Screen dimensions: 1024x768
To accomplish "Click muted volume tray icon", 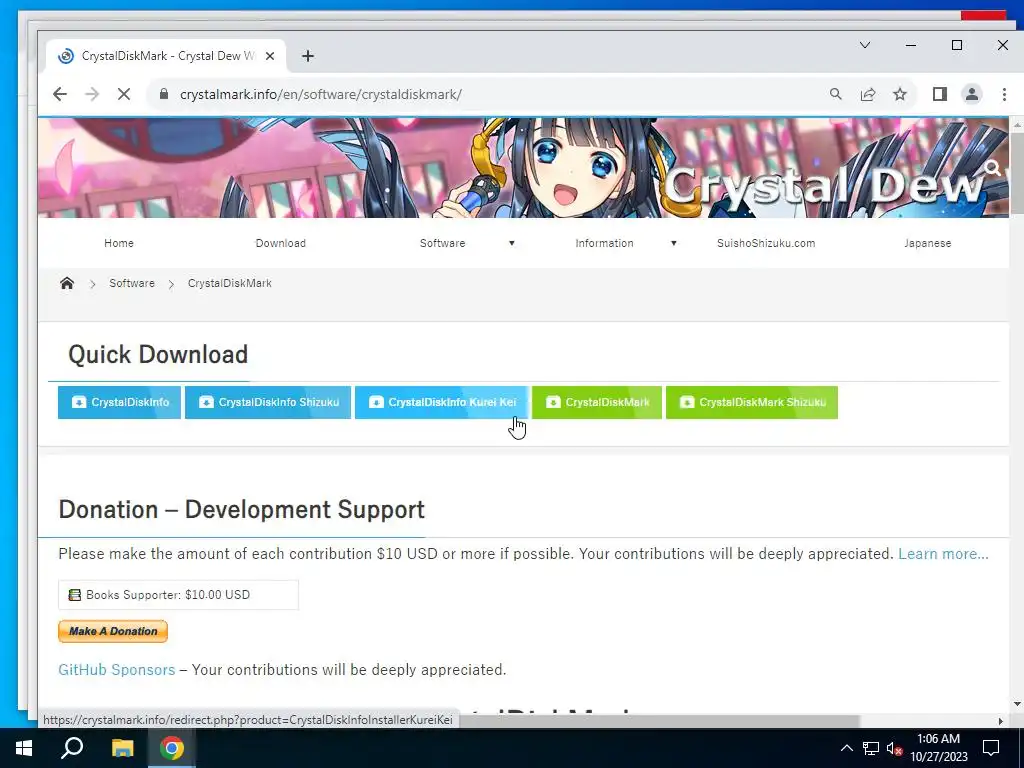I will click(x=894, y=748).
